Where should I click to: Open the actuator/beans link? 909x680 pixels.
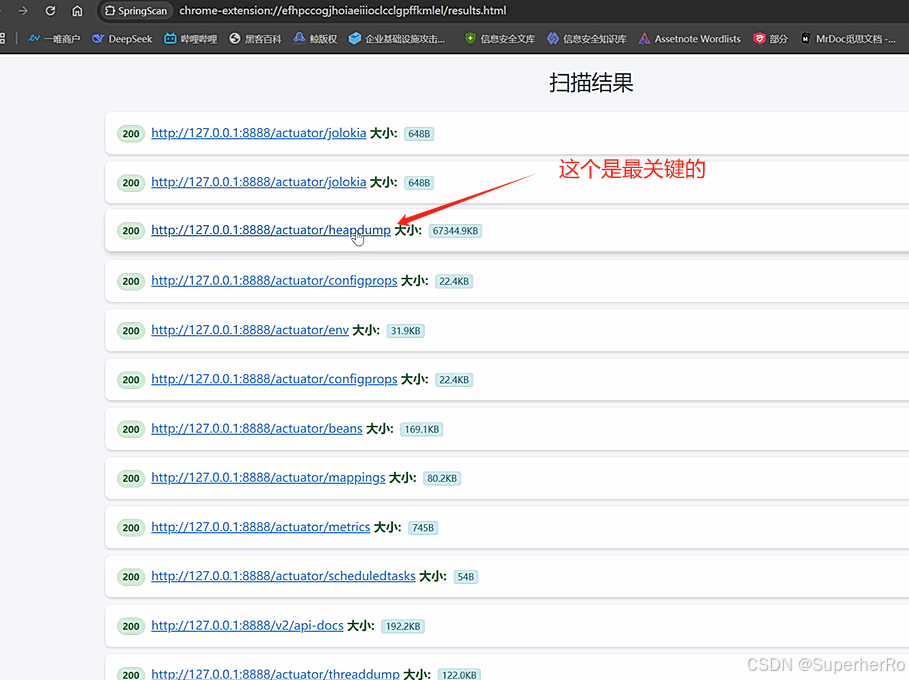click(257, 428)
